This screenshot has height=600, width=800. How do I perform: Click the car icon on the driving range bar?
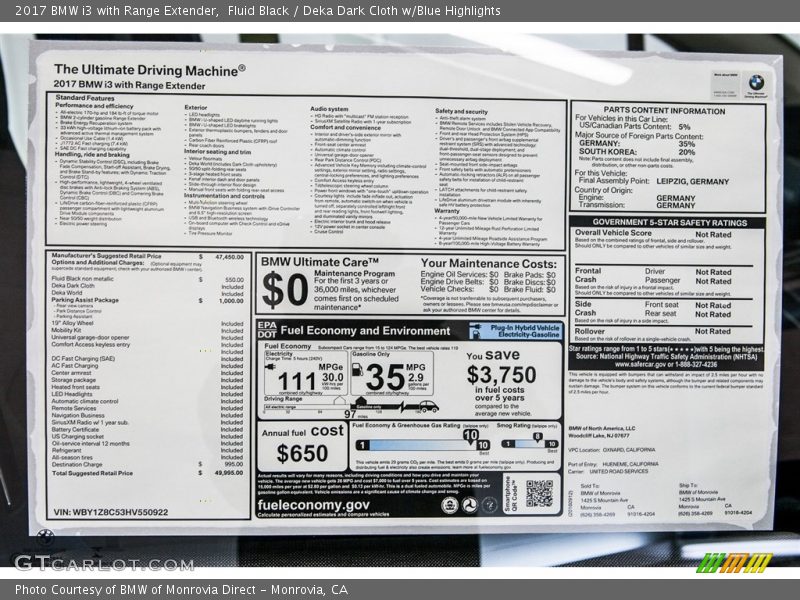point(428,407)
